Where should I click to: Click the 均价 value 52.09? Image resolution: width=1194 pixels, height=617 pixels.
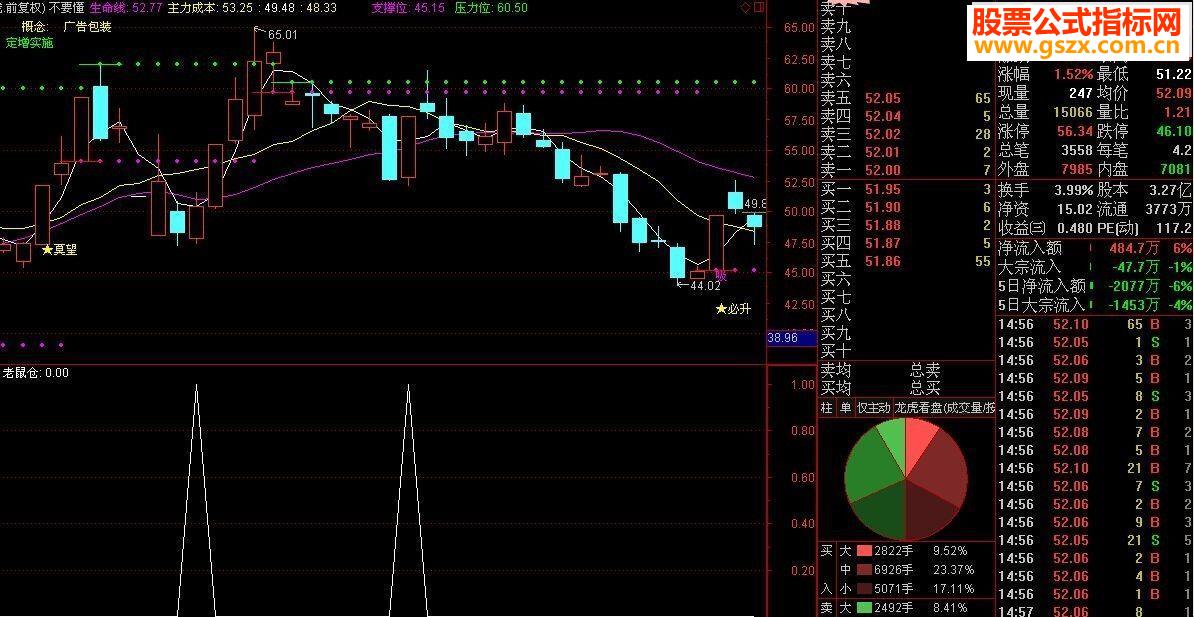coord(1173,93)
